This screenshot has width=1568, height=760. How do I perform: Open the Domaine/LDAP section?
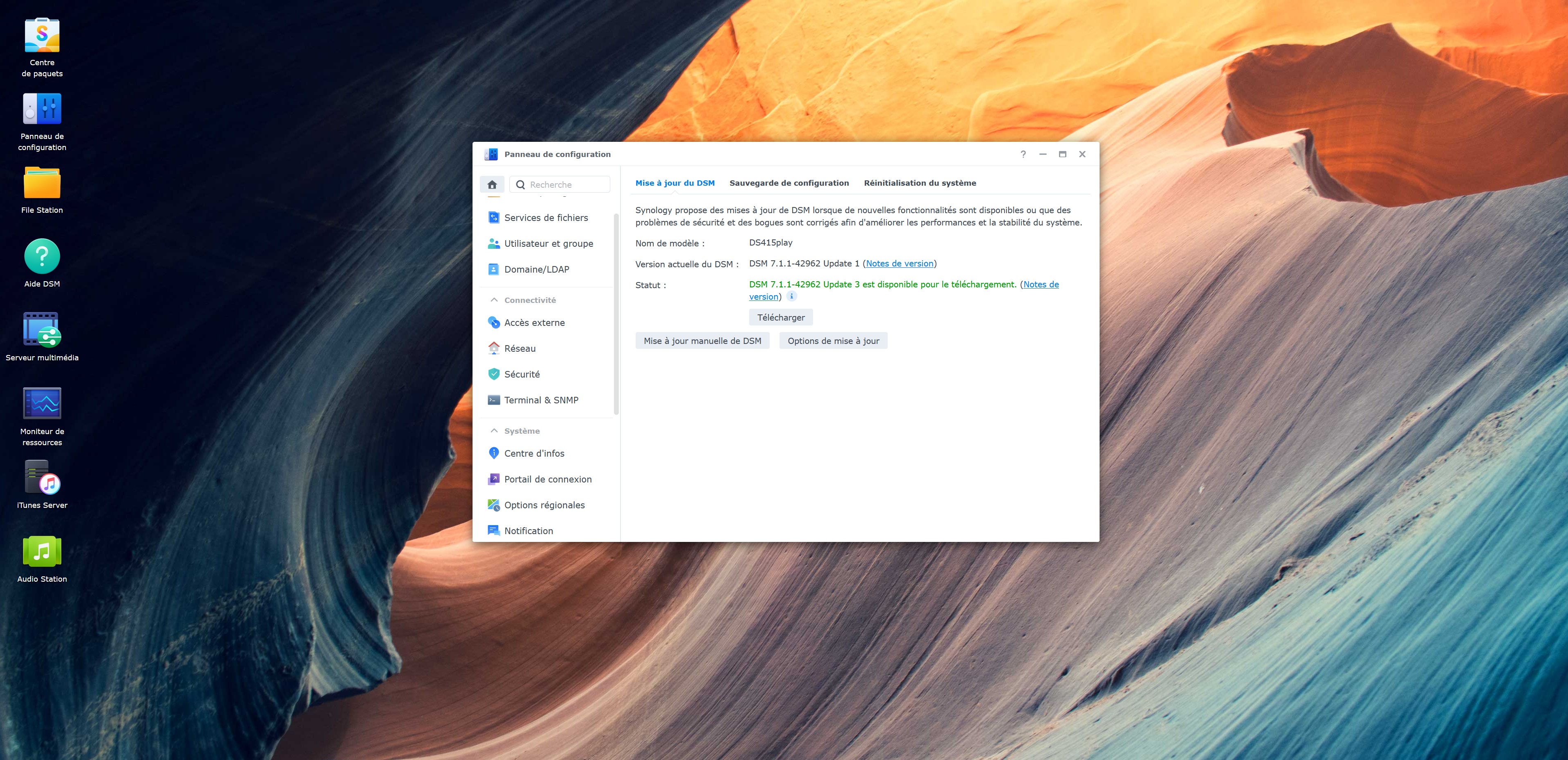537,269
